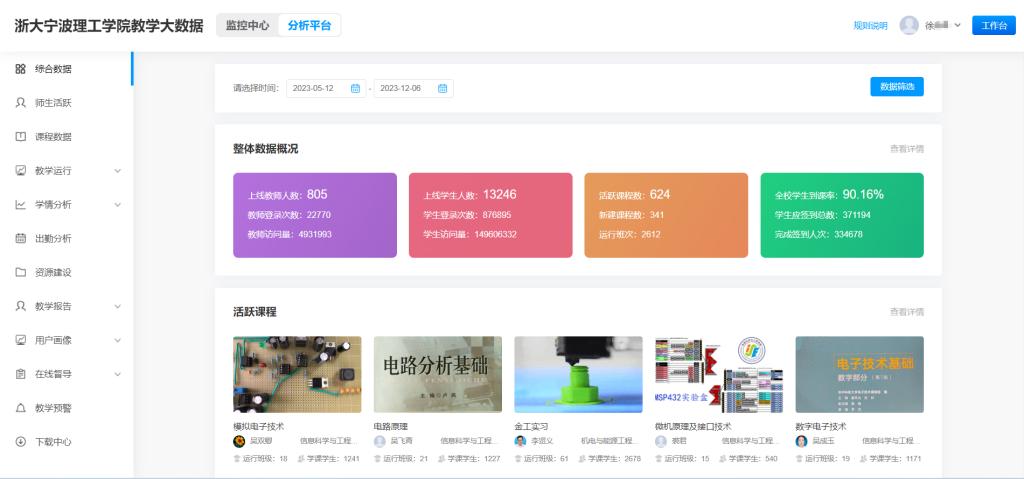Click the end date field 2023-12-06
Screen dimensions: 1024x479
click(402, 89)
